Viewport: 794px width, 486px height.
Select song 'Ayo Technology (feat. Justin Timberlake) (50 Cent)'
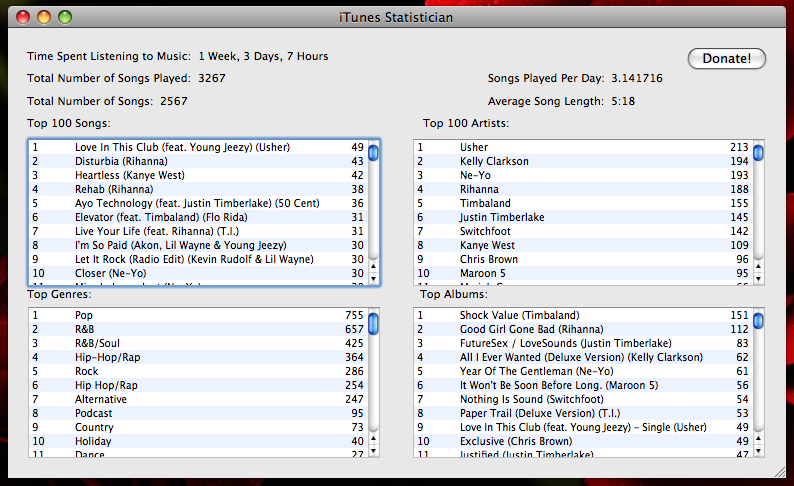coord(198,204)
